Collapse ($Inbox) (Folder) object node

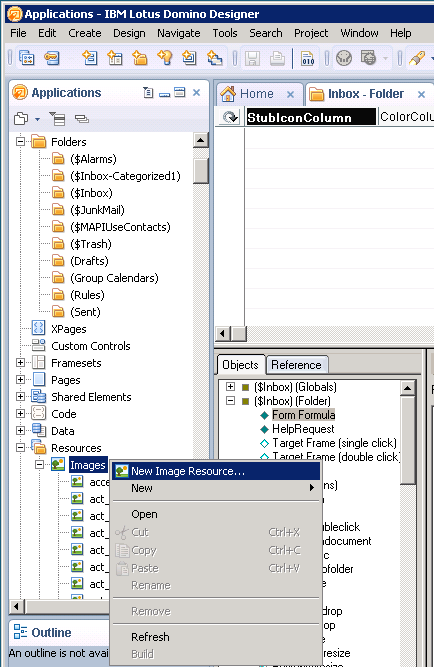[230, 400]
